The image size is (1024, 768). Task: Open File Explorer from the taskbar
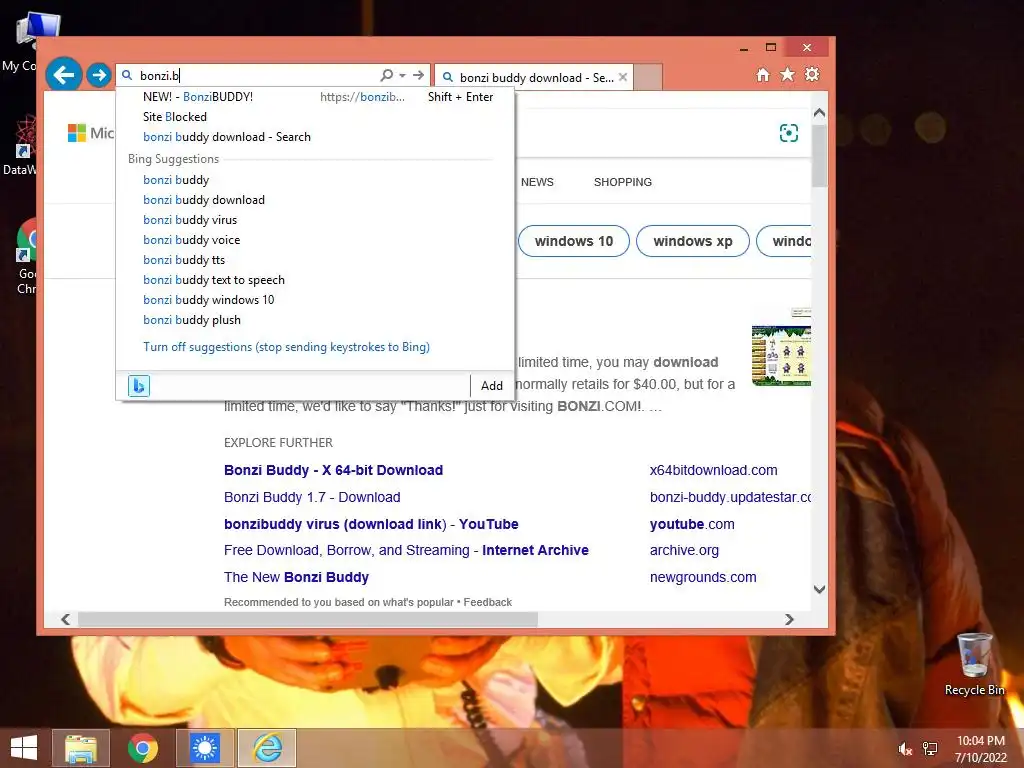tap(81, 748)
